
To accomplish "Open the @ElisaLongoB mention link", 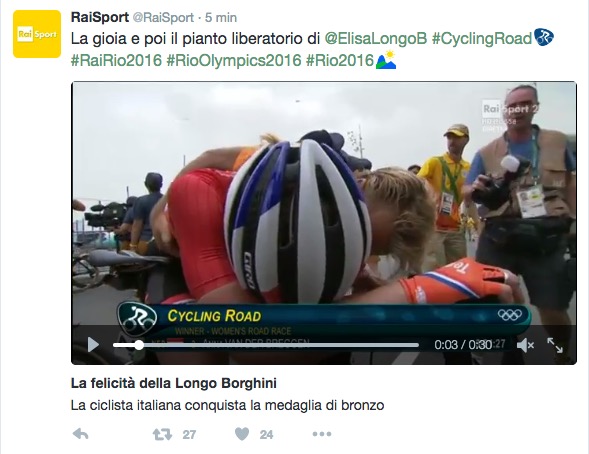I will coord(376,38).
